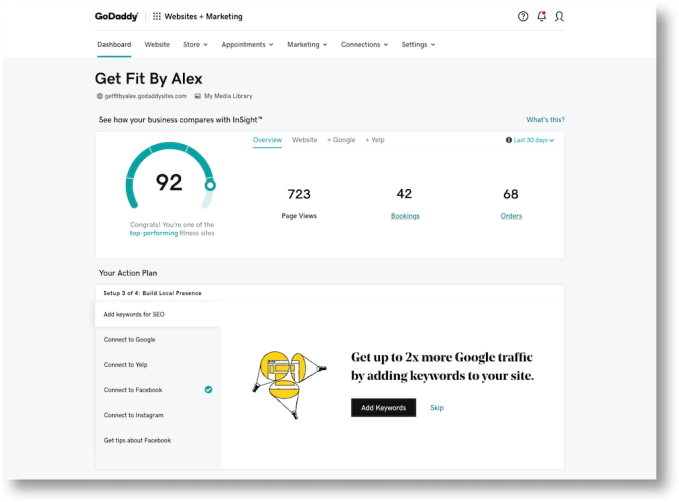Open the Last 30 days dropdown
Viewport: 679px width, 502px height.
[x=530, y=140]
